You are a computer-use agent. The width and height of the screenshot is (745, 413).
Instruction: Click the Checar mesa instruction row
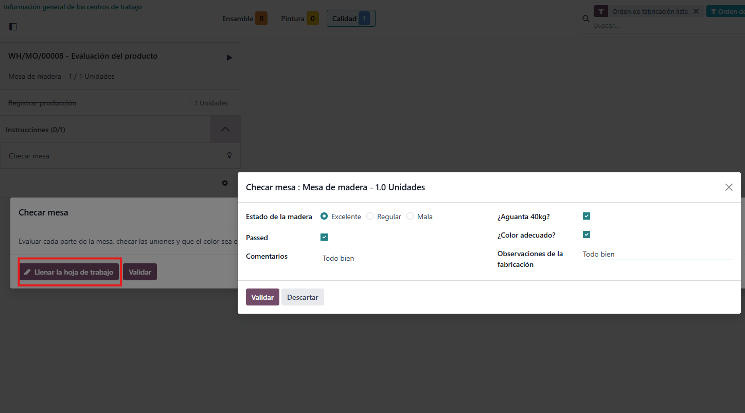click(120, 156)
